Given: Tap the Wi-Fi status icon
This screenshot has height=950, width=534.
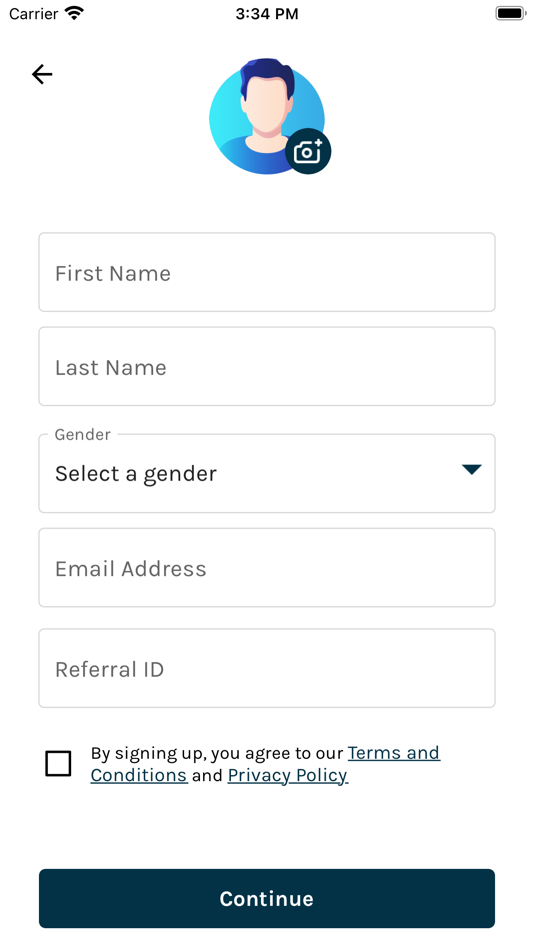Looking at the screenshot, I should [x=74, y=13].
